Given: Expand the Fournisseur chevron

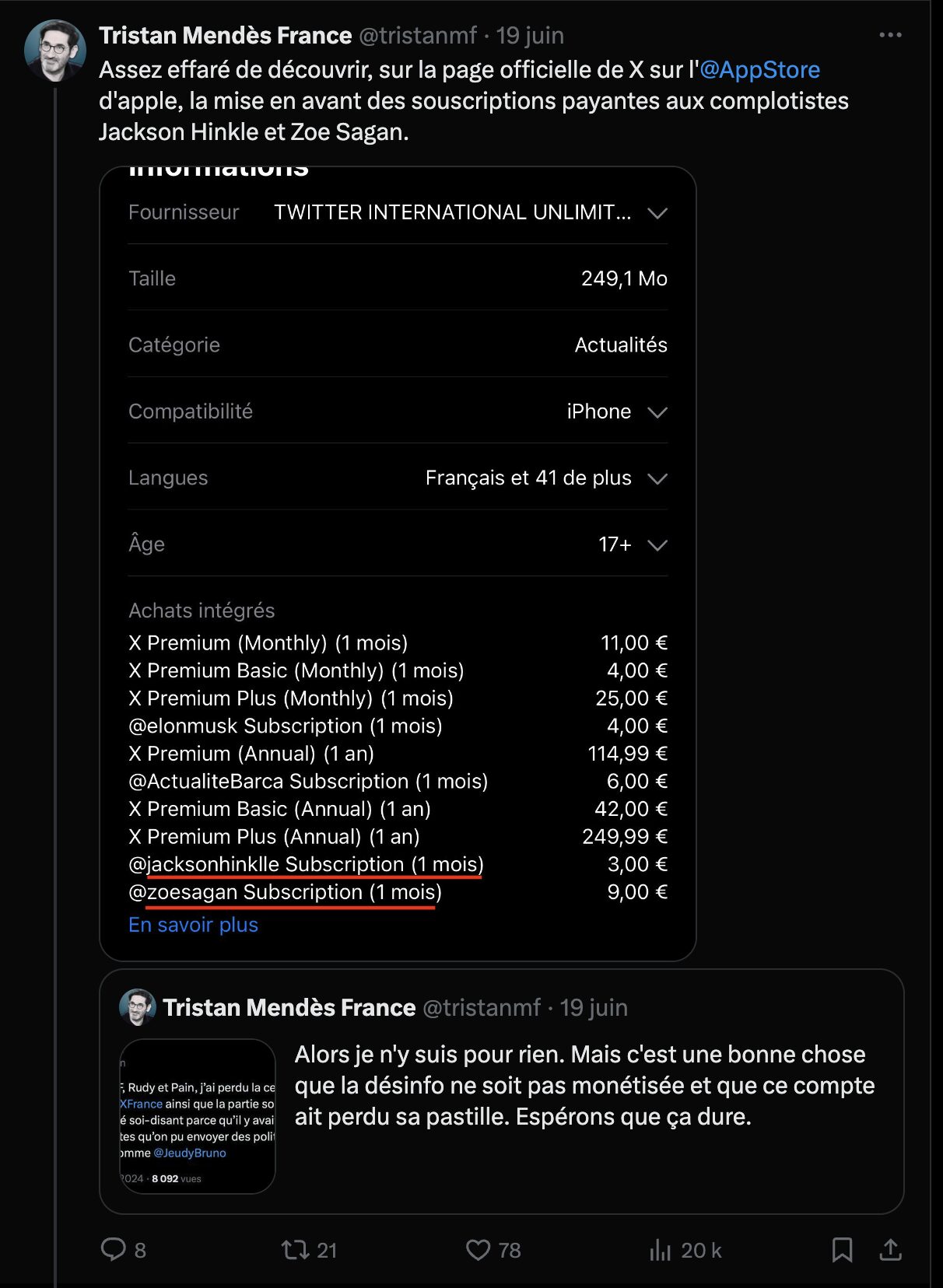Looking at the screenshot, I should pyautogui.click(x=657, y=213).
